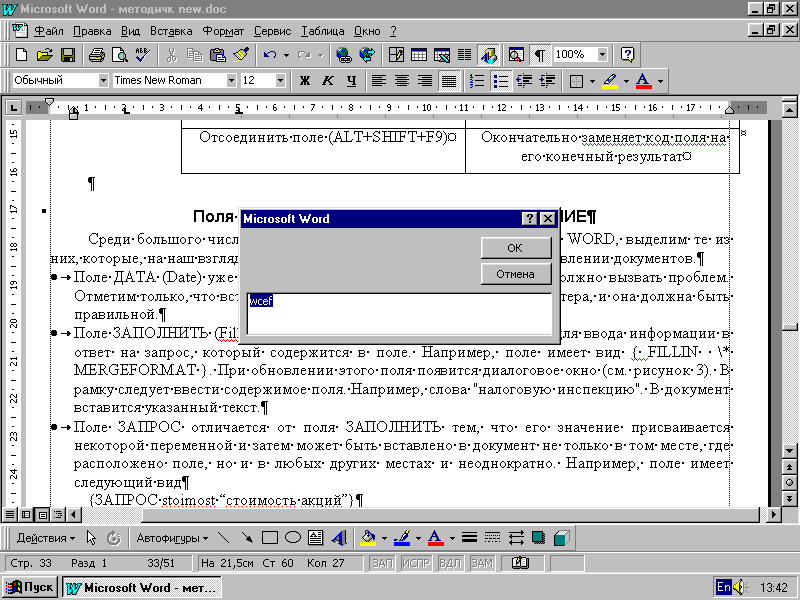The width and height of the screenshot is (800, 600).
Task: Open the Сервис menu
Action: 272,31
